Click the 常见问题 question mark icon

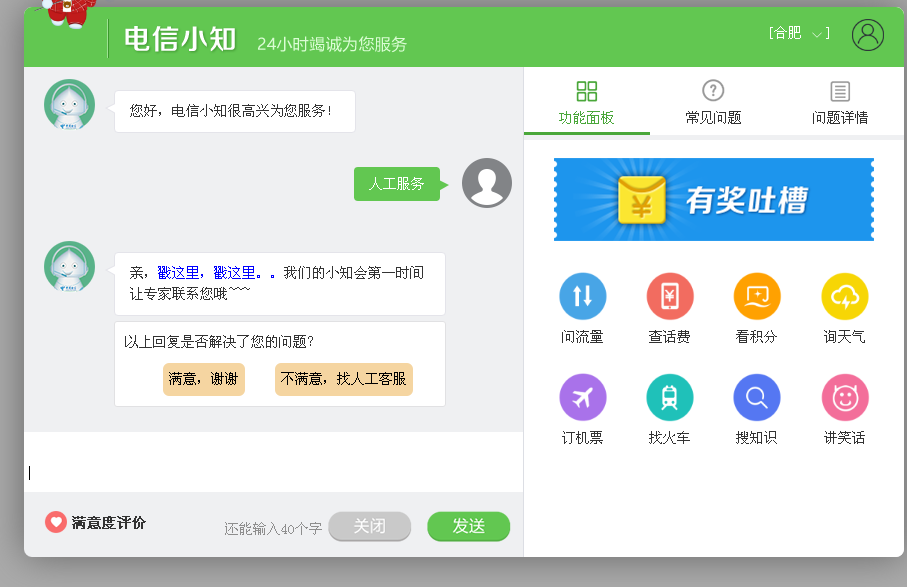pos(713,90)
